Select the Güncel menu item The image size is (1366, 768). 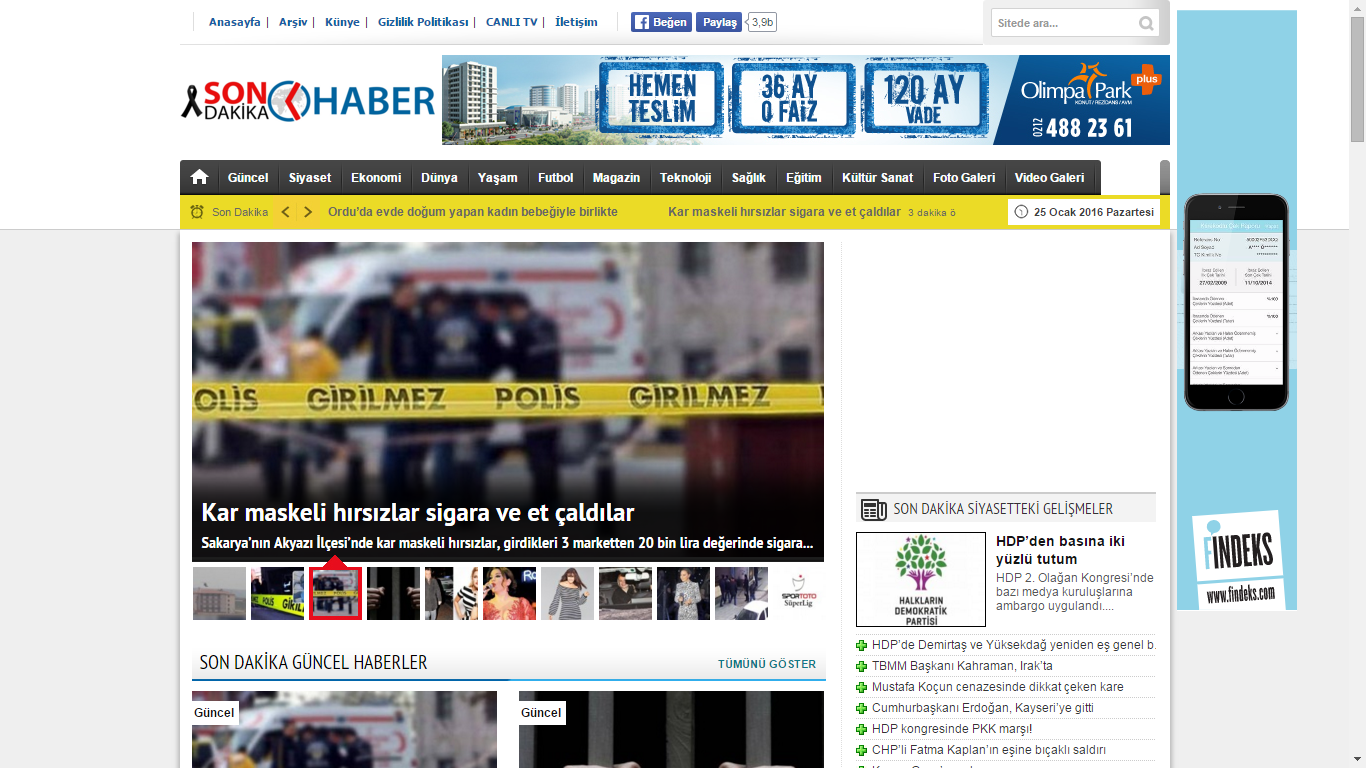pos(248,177)
